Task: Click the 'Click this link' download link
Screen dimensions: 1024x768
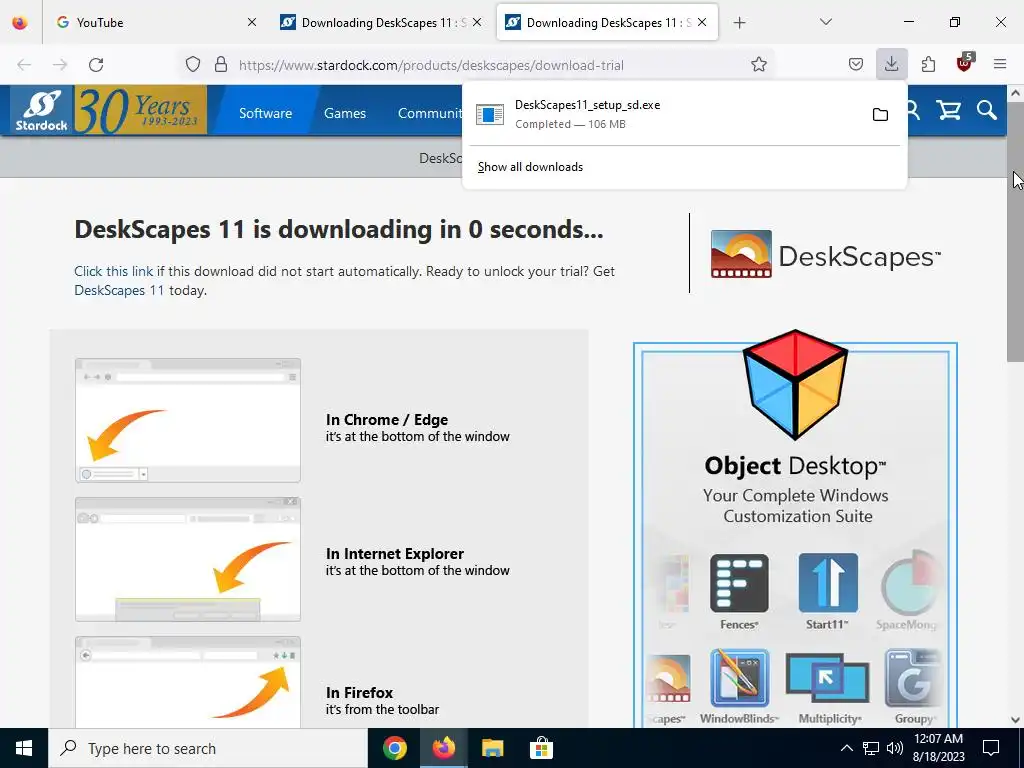Action: click(x=114, y=271)
